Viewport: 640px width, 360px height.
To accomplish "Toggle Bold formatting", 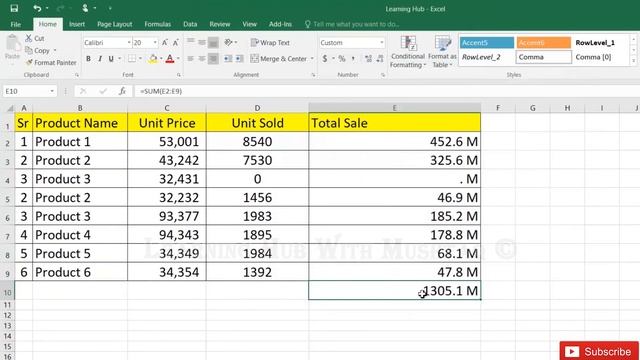I will pyautogui.click(x=88, y=59).
